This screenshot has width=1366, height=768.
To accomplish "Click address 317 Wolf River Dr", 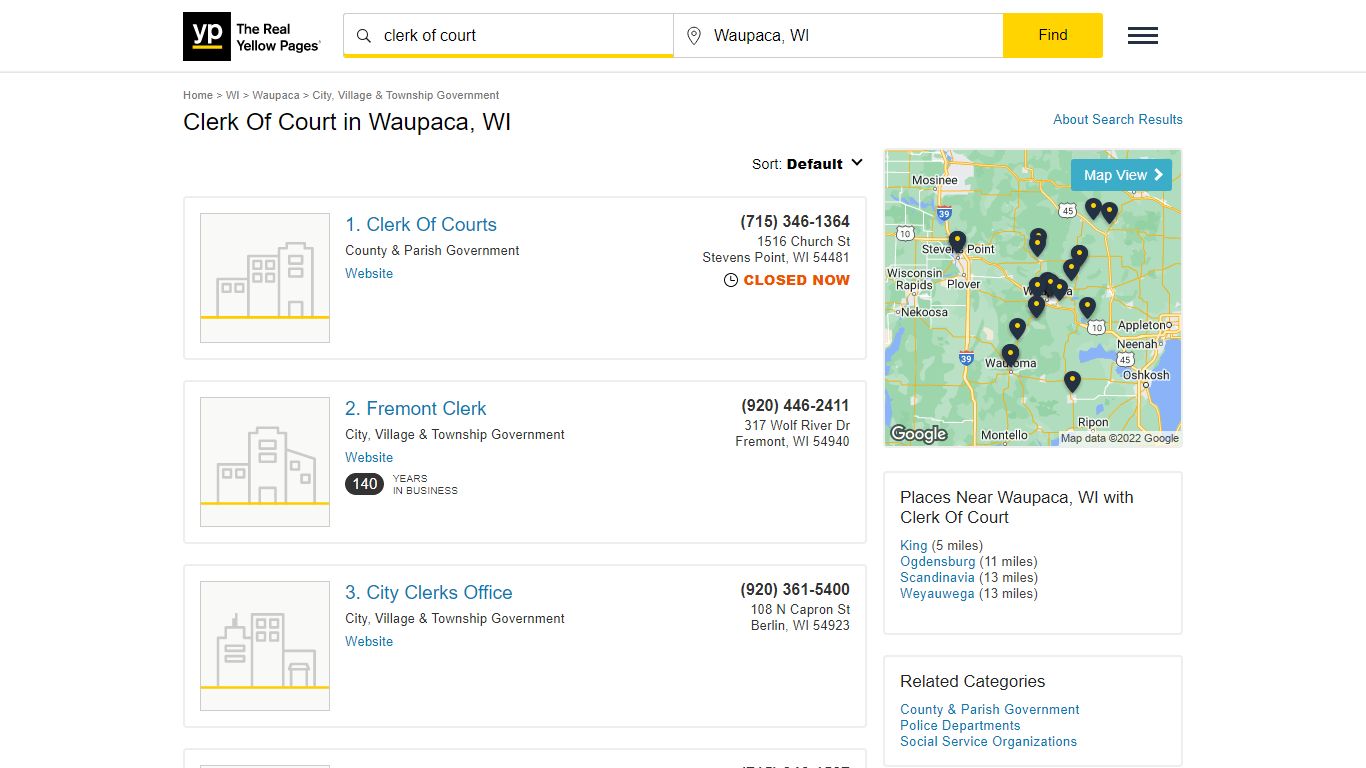I will (x=797, y=425).
